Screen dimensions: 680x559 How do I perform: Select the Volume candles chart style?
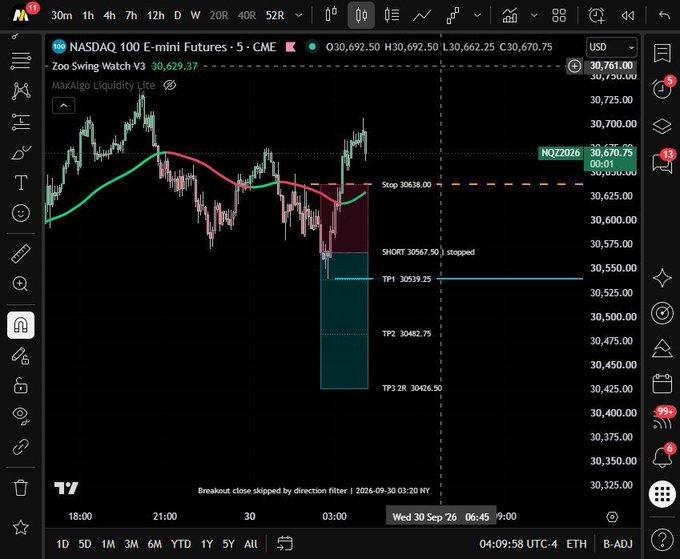pos(392,15)
